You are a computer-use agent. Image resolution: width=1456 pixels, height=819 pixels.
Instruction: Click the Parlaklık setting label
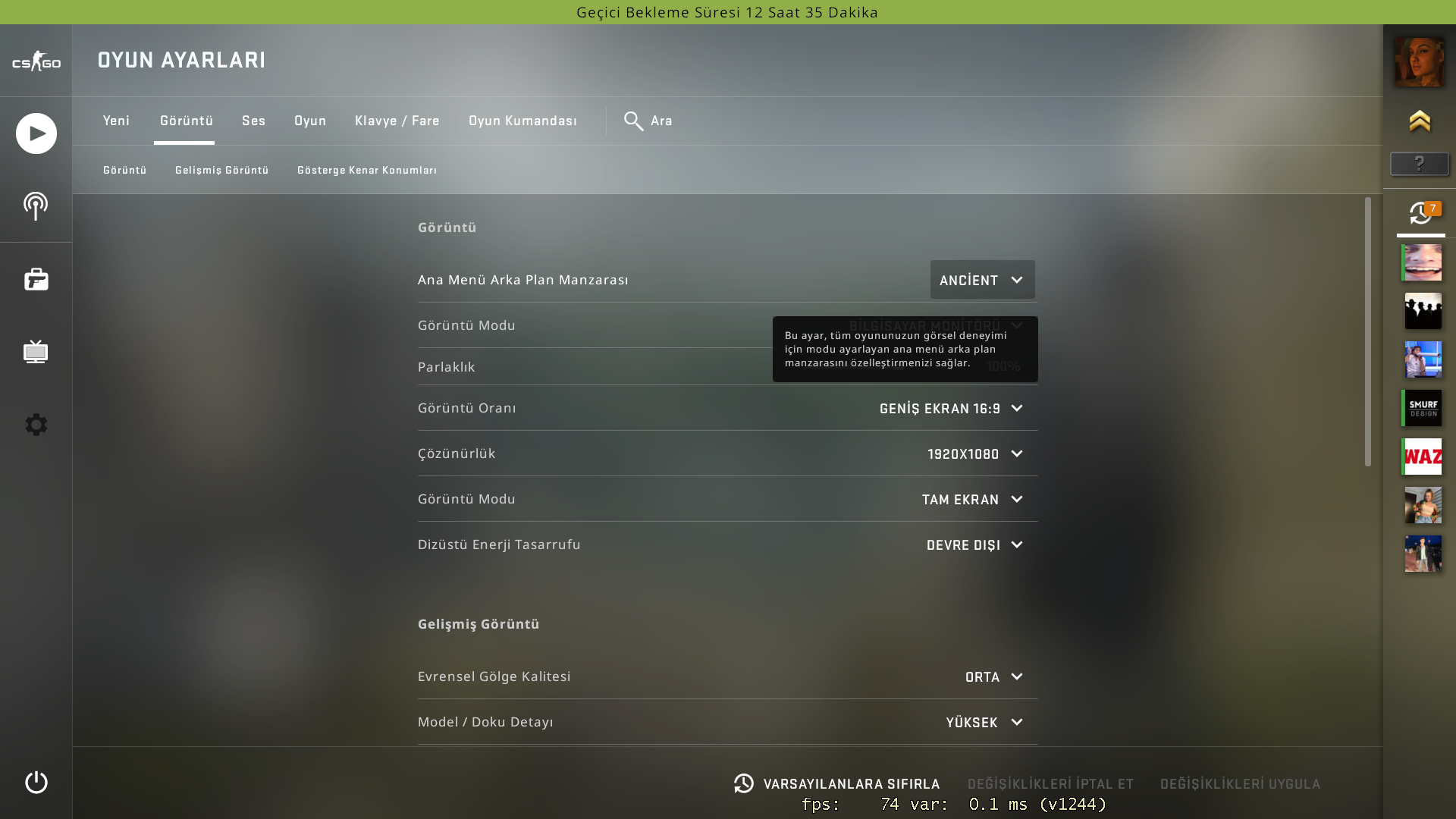[446, 367]
